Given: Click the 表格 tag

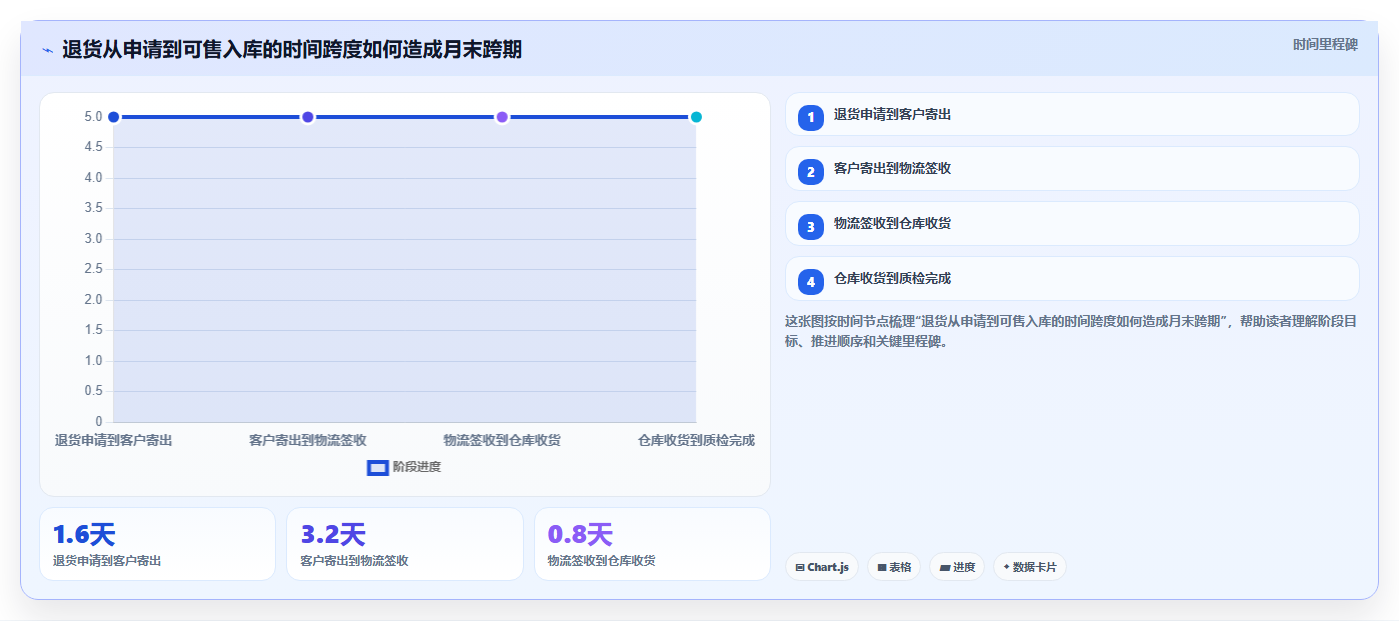Looking at the screenshot, I should click(894, 567).
